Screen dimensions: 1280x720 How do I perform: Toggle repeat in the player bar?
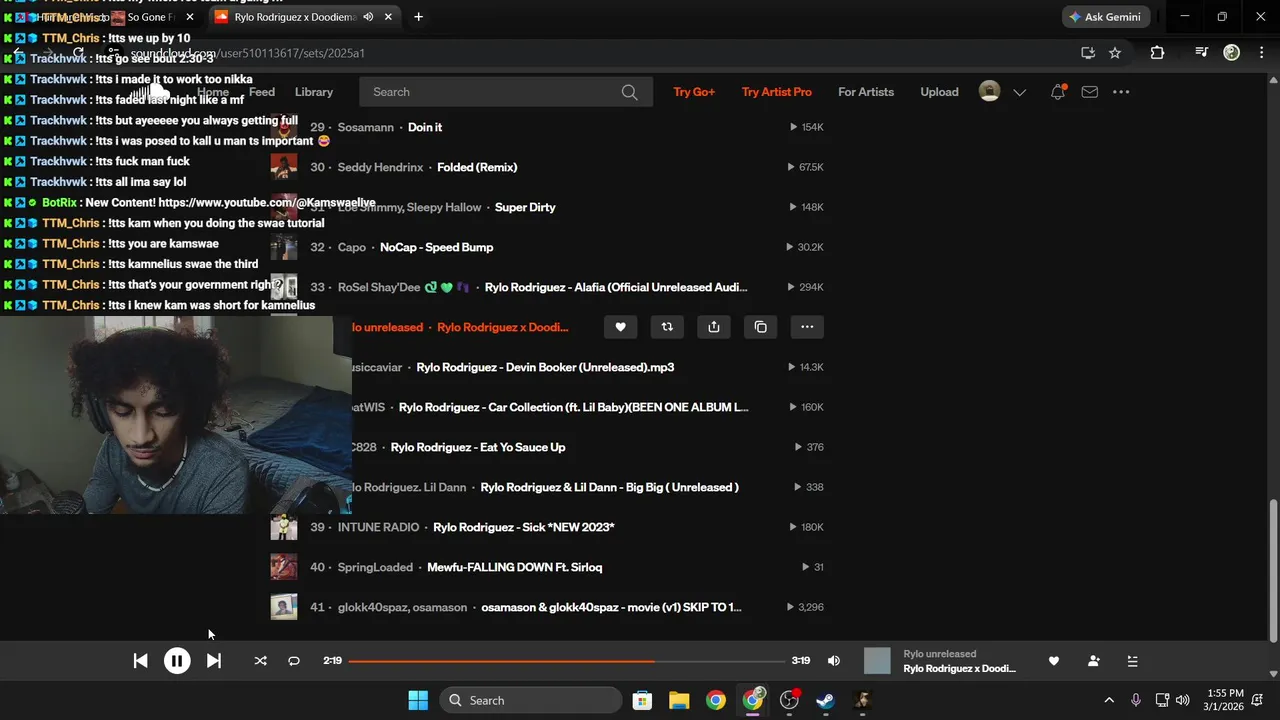pyautogui.click(x=294, y=661)
